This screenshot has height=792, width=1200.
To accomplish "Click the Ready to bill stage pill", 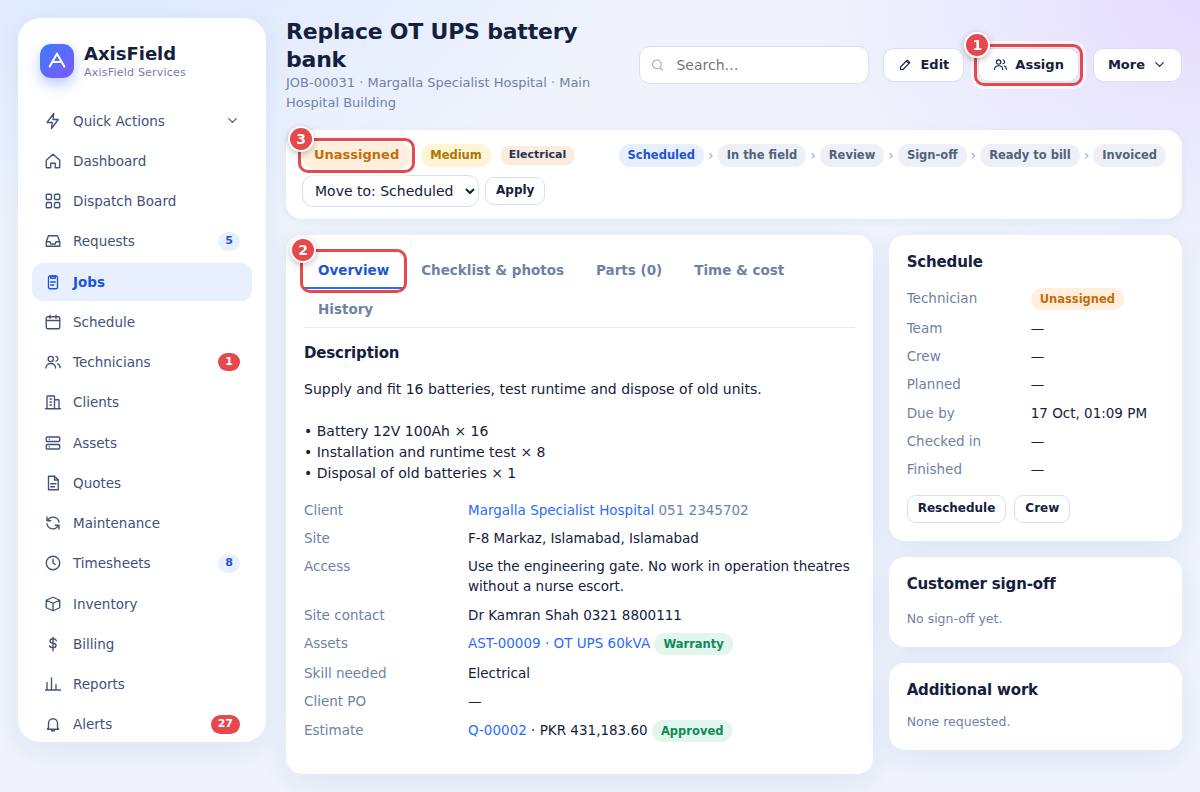I will point(1030,155).
